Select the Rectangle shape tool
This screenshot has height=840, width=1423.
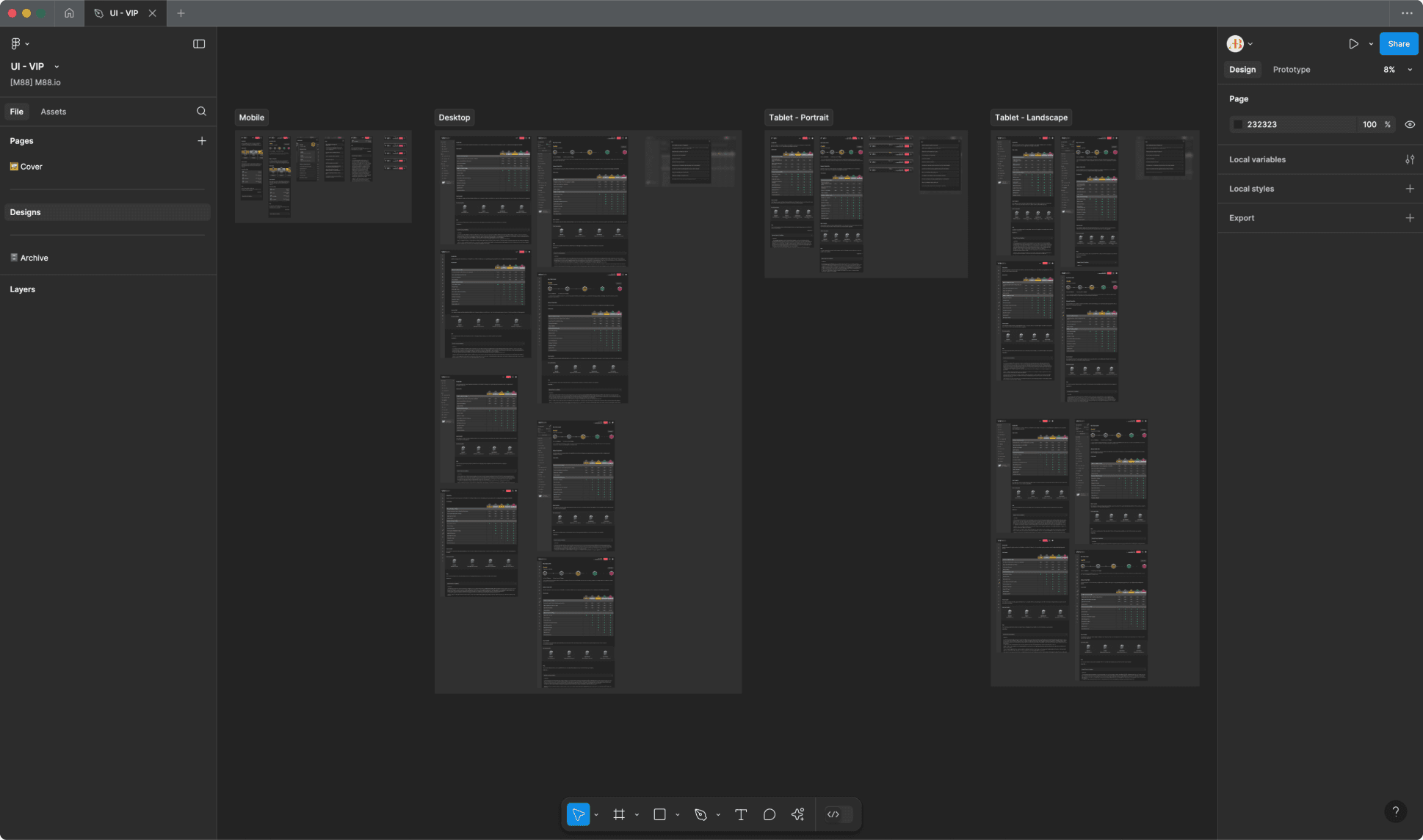[659, 814]
